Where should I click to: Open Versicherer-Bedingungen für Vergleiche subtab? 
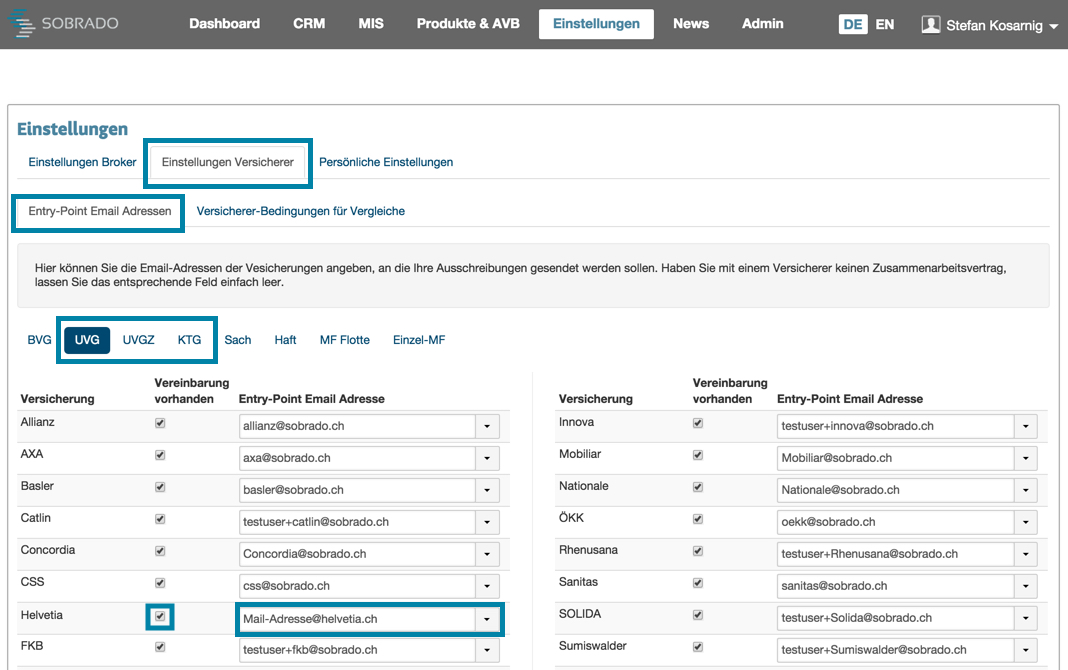[300, 211]
